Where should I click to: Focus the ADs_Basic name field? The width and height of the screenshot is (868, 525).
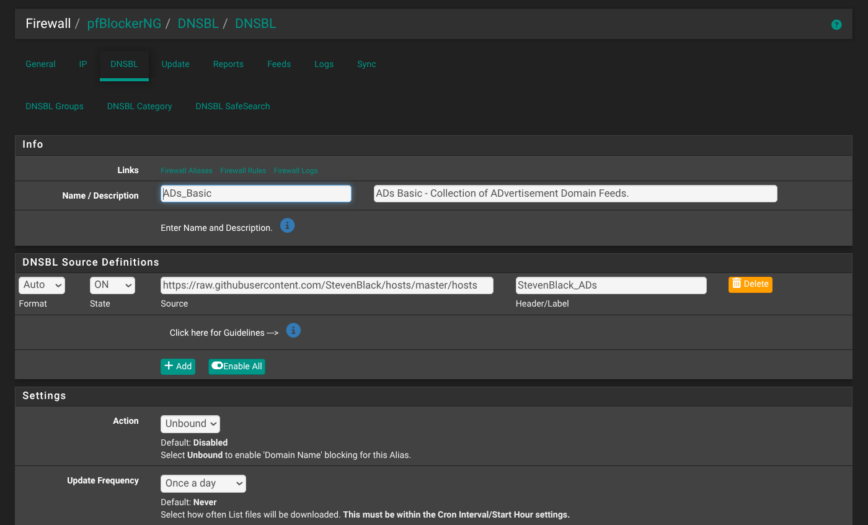256,193
